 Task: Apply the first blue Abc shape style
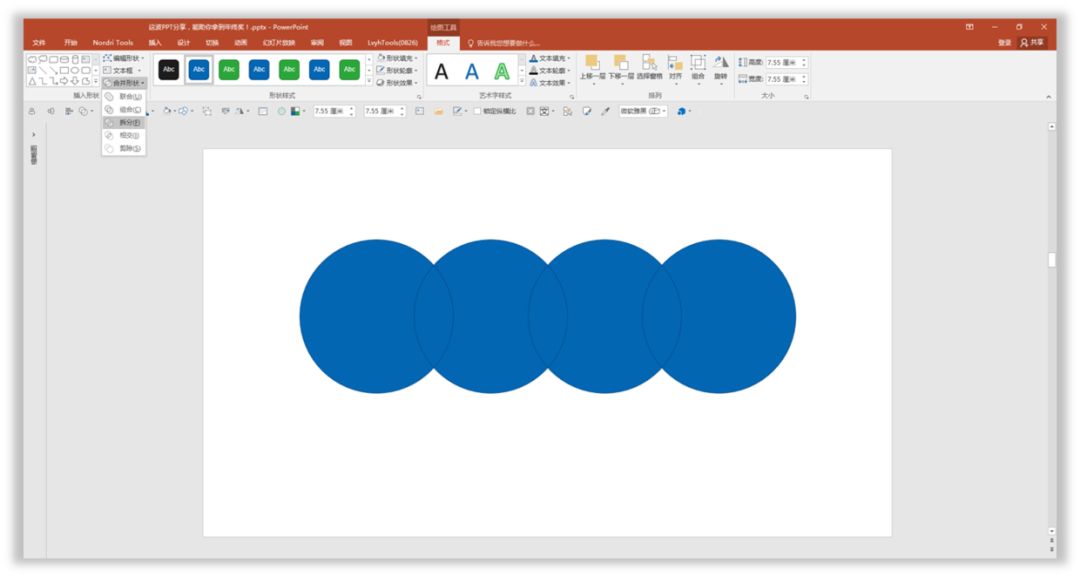tap(199, 70)
